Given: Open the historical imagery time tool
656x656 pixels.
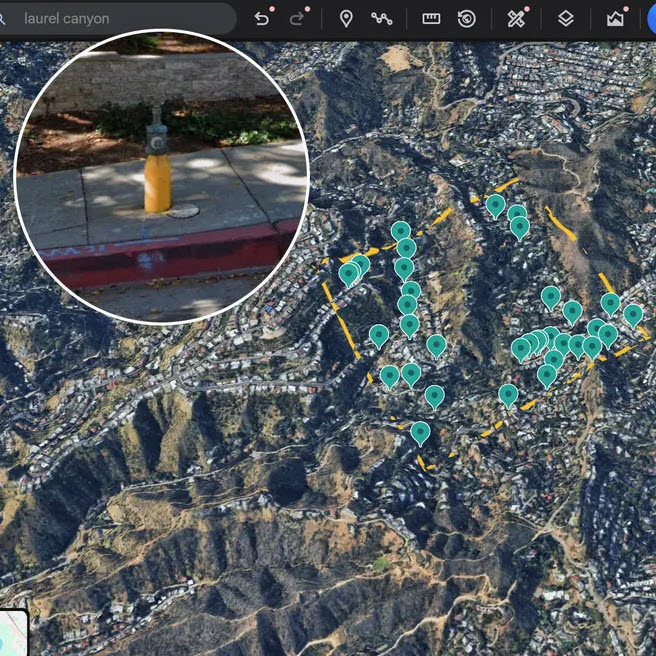Looking at the screenshot, I should pos(467,18).
